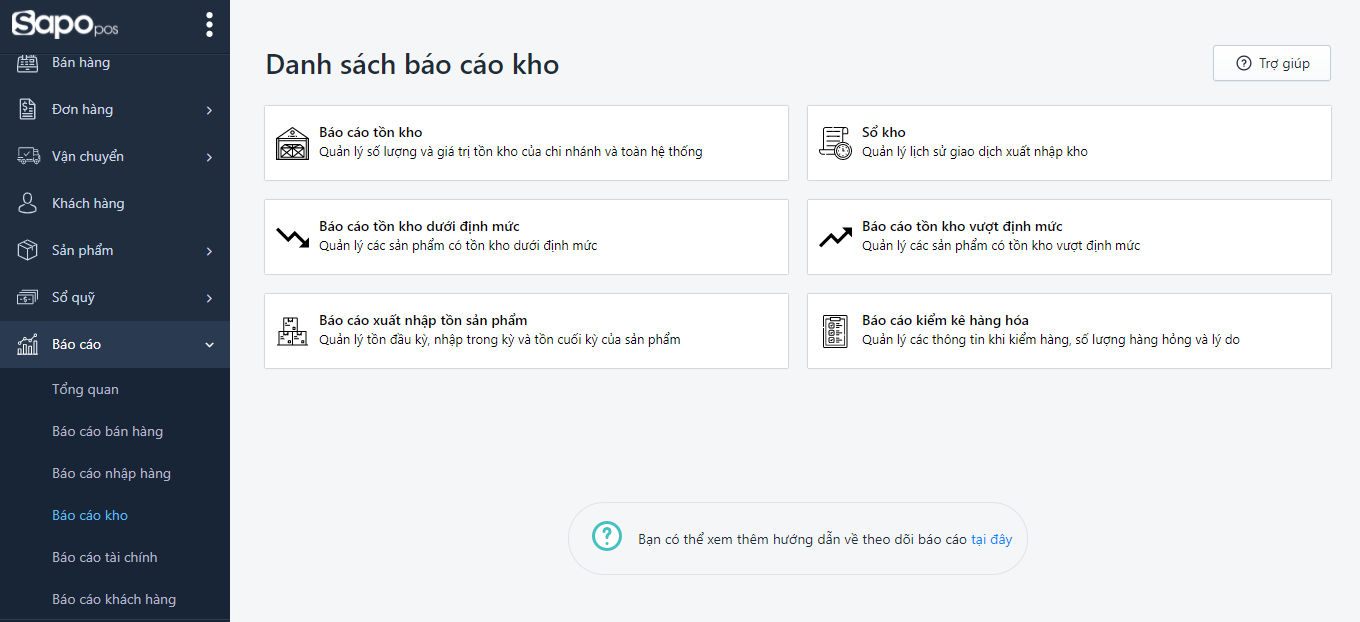1360x622 pixels.
Task: Click the Sapo POS logo
Action: click(x=65, y=25)
